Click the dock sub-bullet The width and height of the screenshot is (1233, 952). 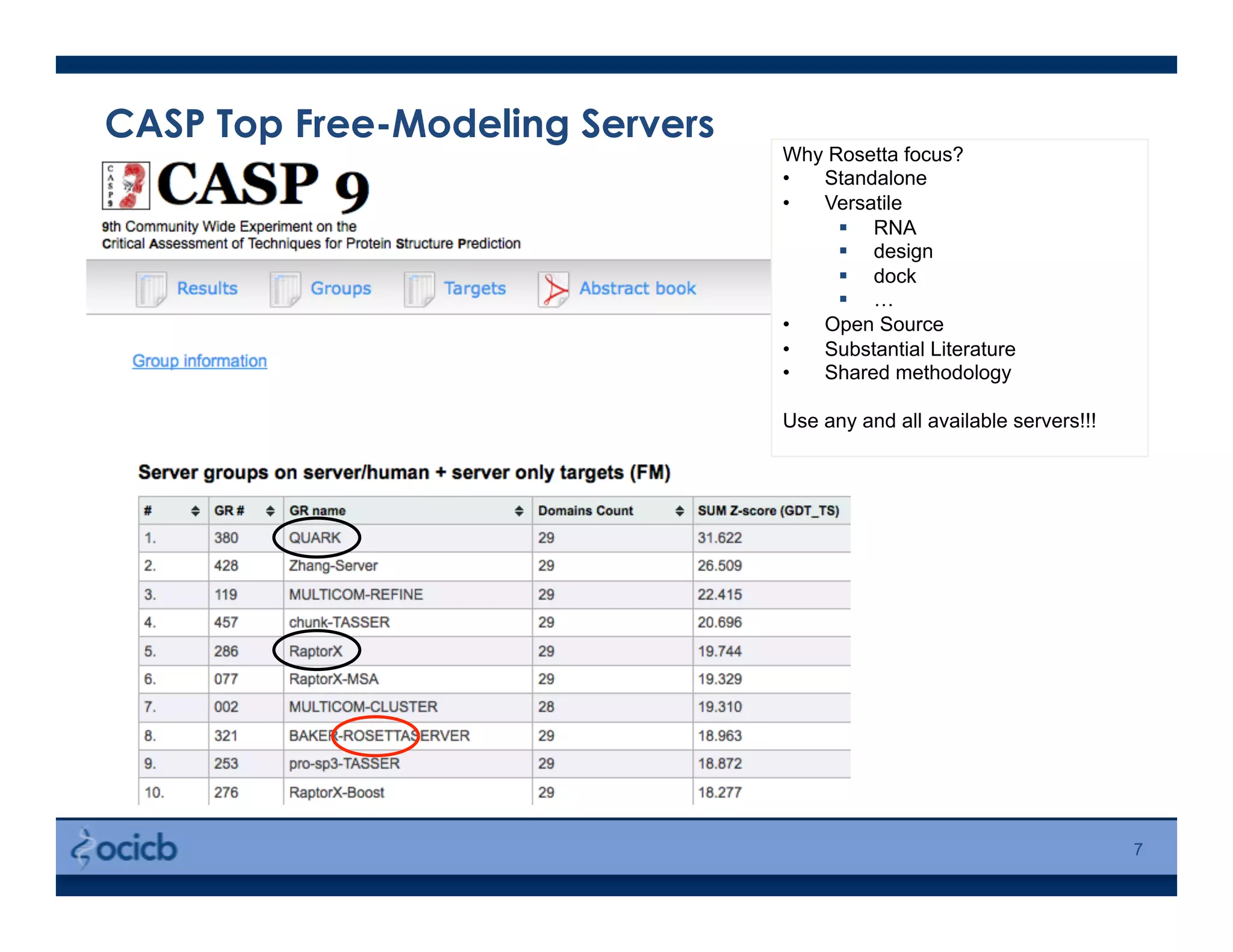(895, 276)
